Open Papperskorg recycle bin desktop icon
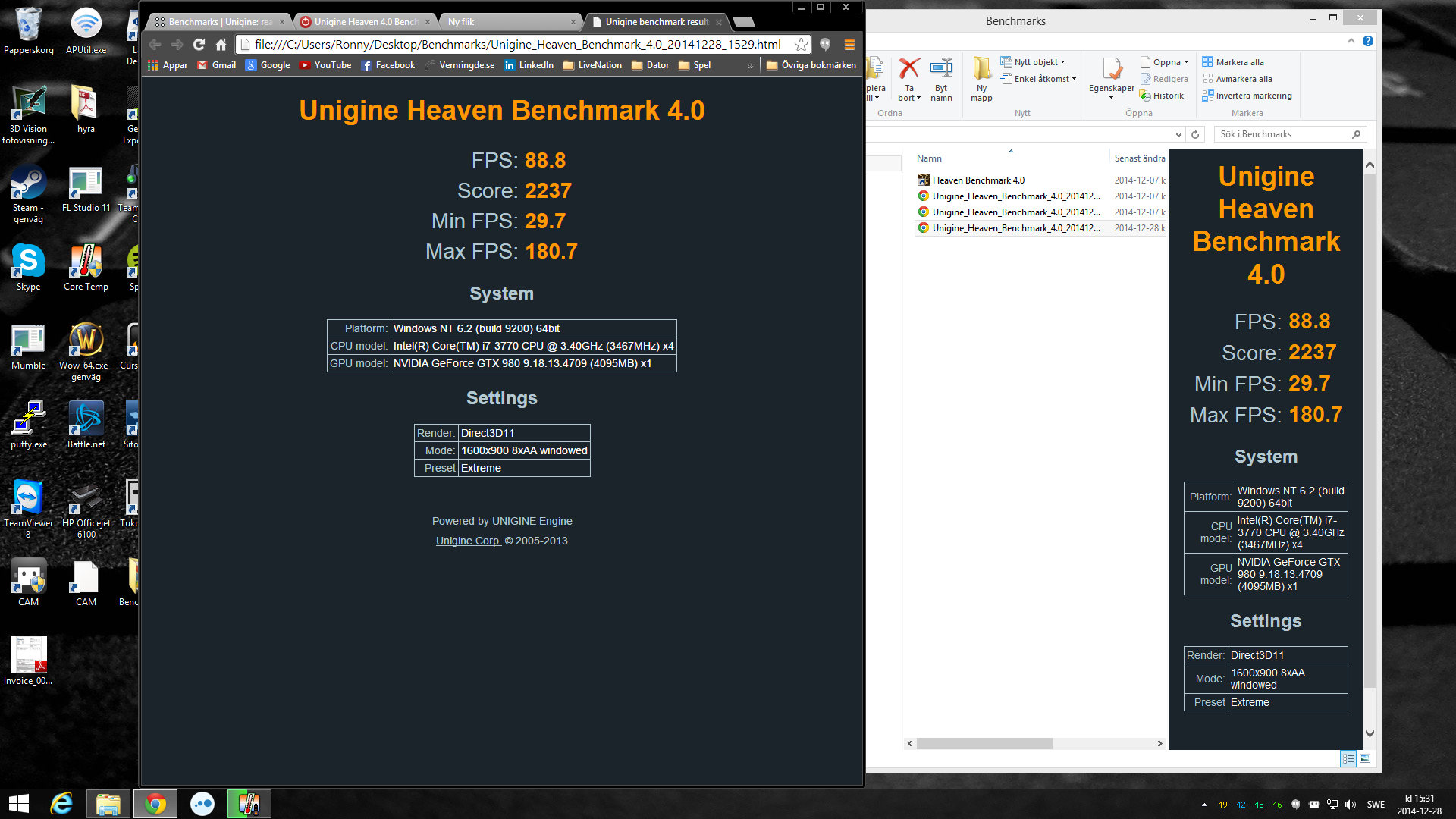 coord(29,31)
